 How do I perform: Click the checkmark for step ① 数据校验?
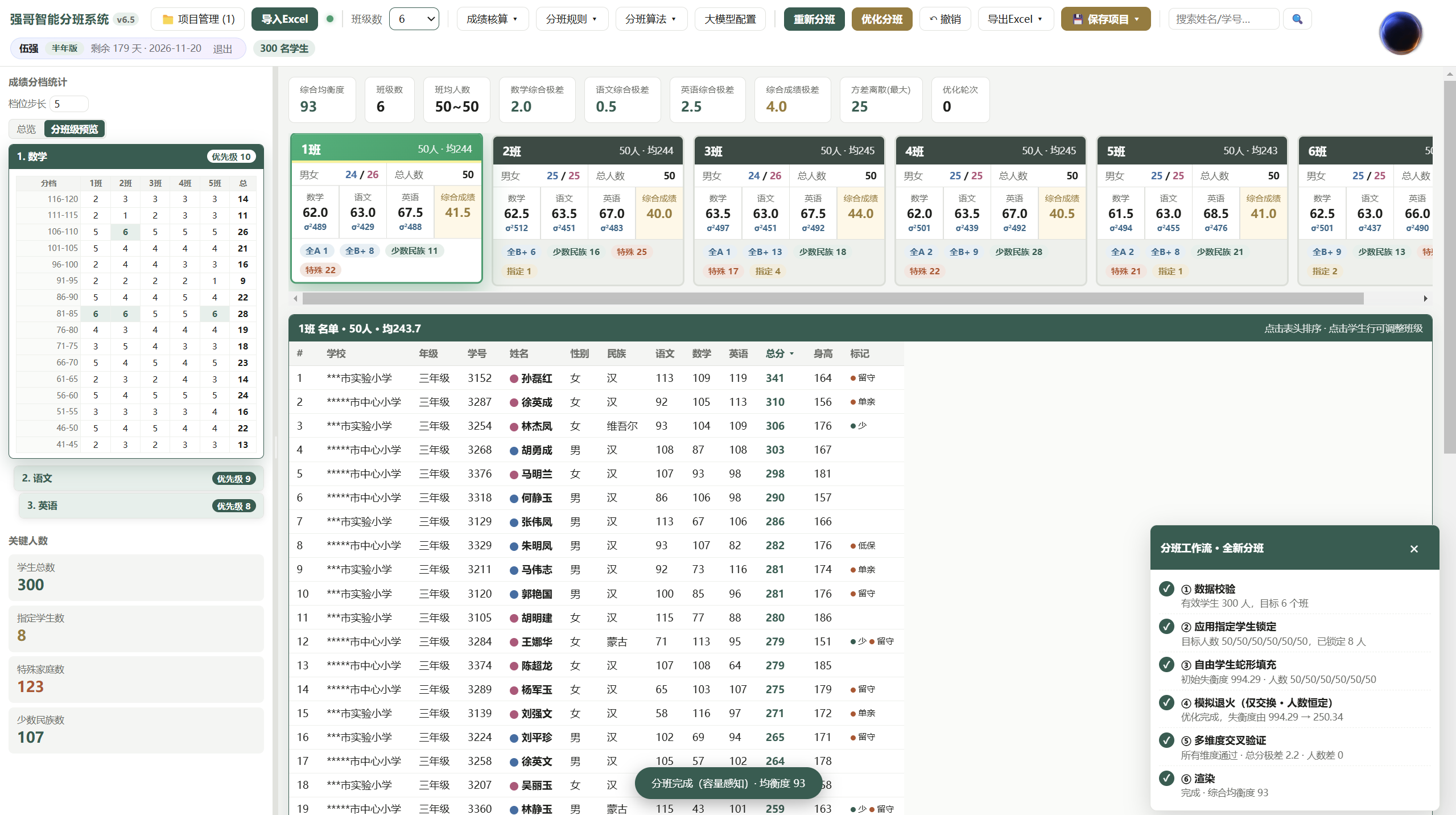point(1166,588)
